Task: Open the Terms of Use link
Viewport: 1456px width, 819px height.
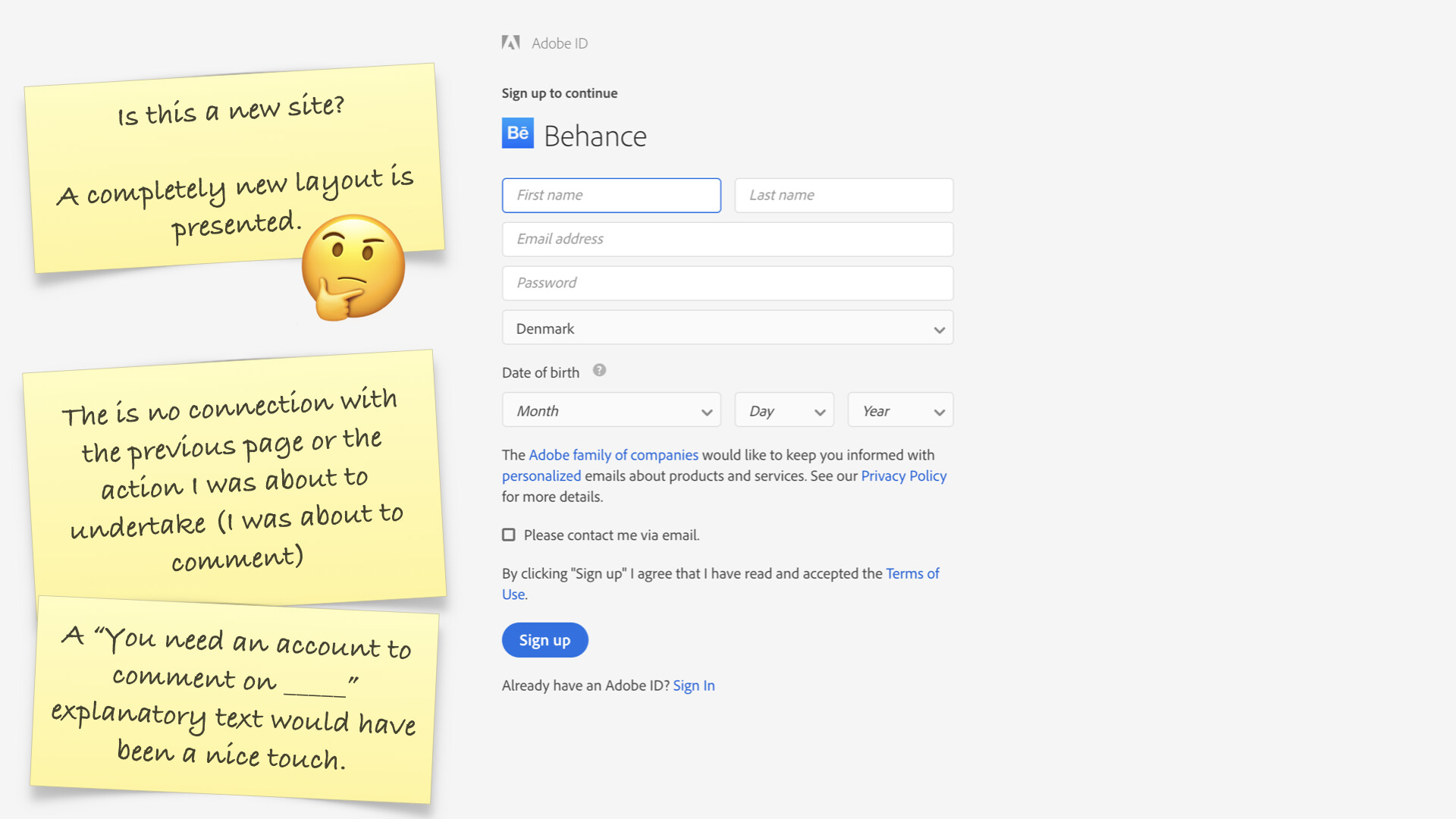Action: pos(912,574)
